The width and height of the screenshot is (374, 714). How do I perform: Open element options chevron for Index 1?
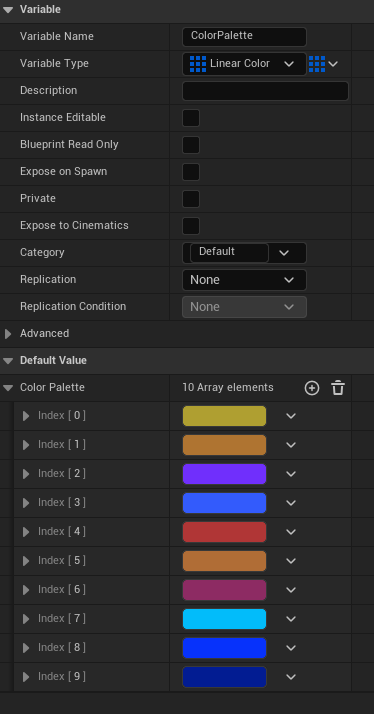point(291,445)
